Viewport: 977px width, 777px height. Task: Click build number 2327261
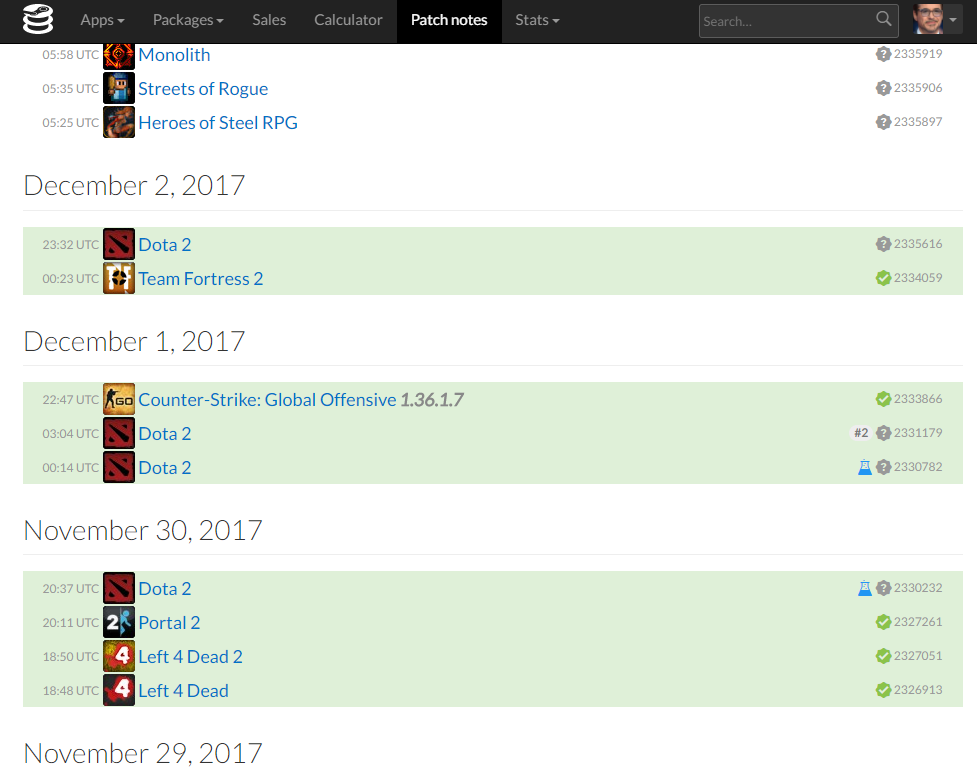click(x=918, y=622)
